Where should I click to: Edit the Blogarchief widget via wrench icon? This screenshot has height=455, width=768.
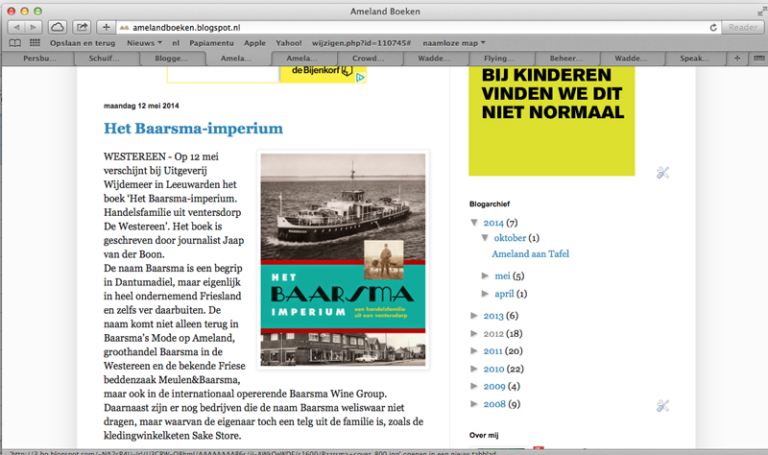663,406
